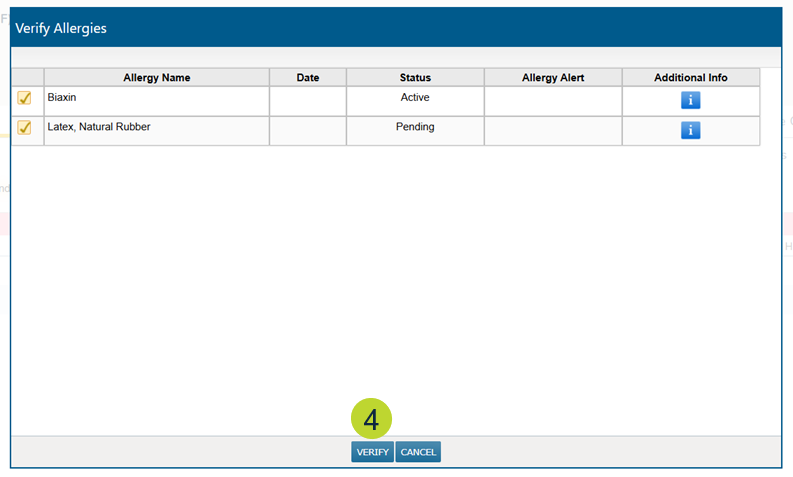Click the Pending status cell
The image size is (793, 477).
coord(415,128)
